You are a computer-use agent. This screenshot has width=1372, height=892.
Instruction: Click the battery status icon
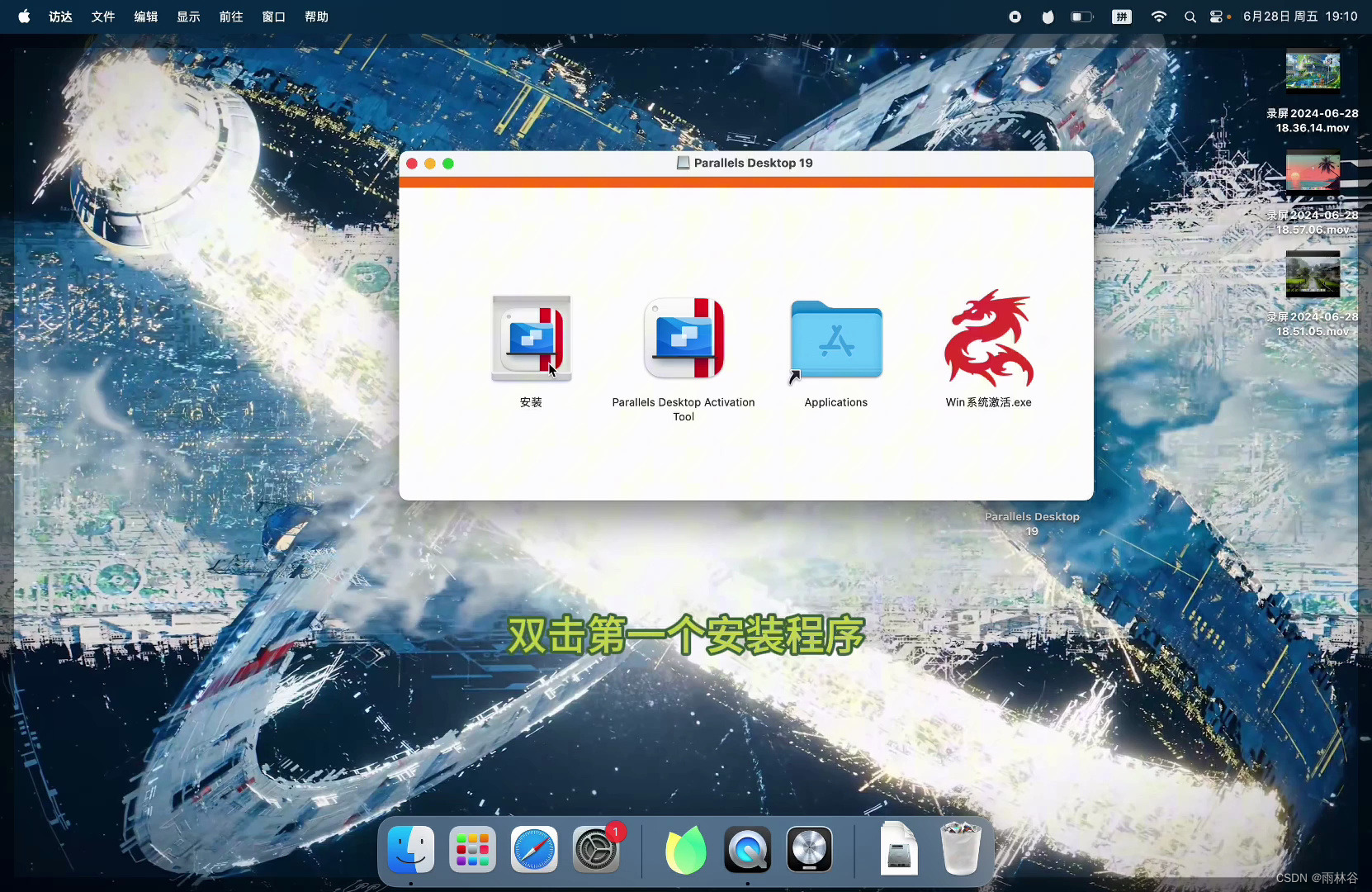(x=1082, y=17)
